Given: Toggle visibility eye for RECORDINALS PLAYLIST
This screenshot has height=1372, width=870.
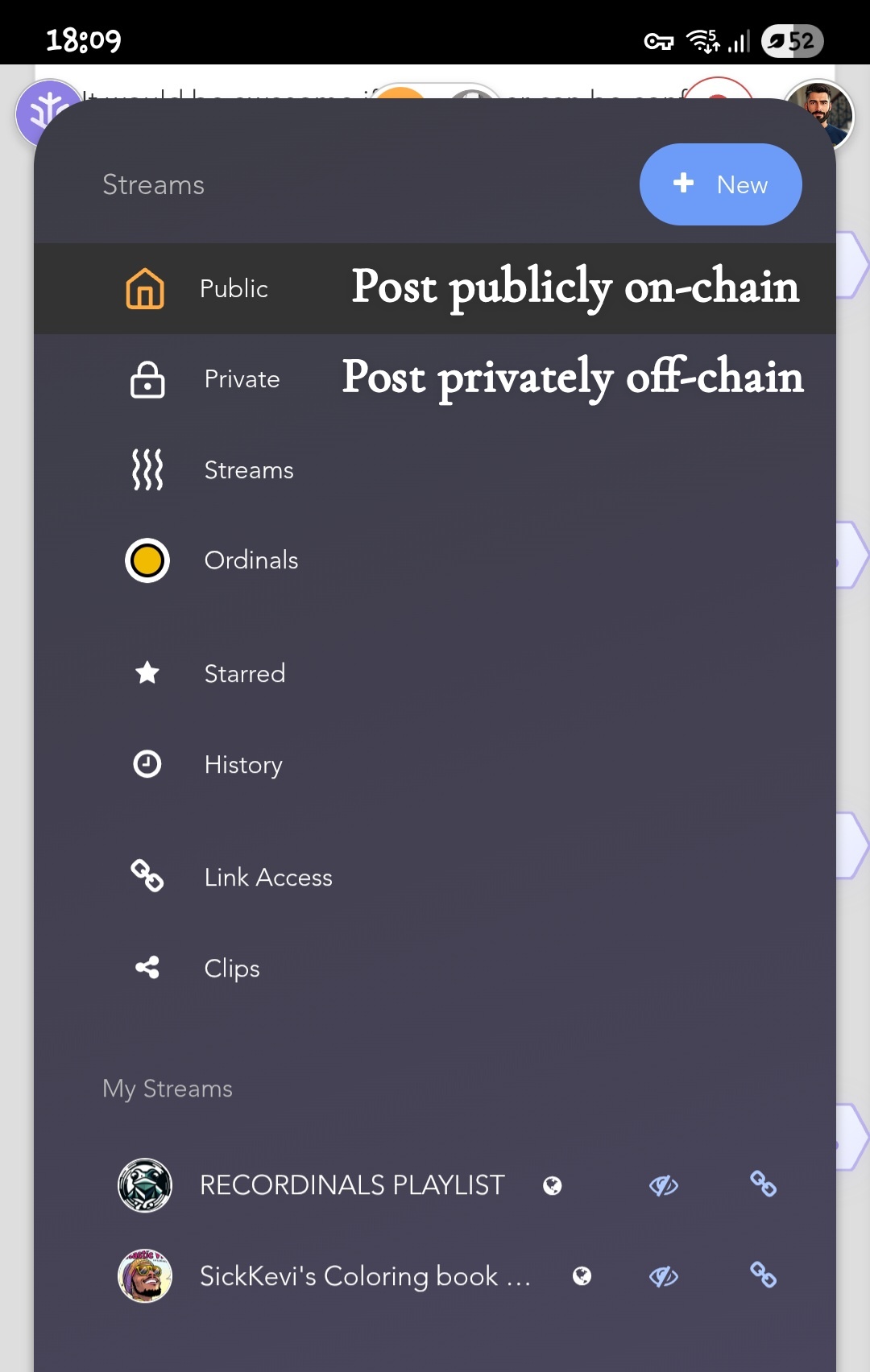Looking at the screenshot, I should click(664, 1185).
